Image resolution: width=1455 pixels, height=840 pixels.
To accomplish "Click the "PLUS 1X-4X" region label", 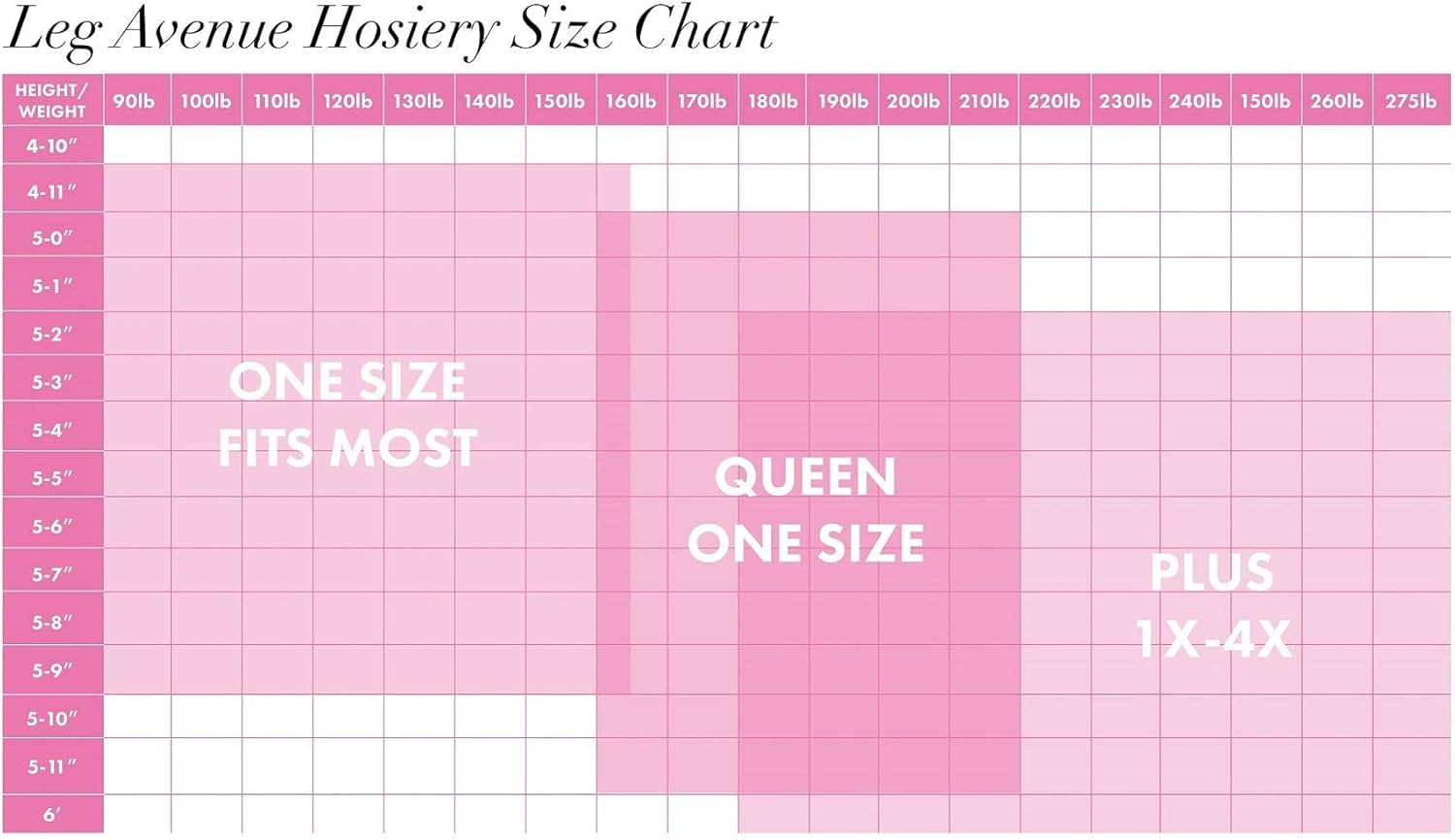I will [1212, 605].
